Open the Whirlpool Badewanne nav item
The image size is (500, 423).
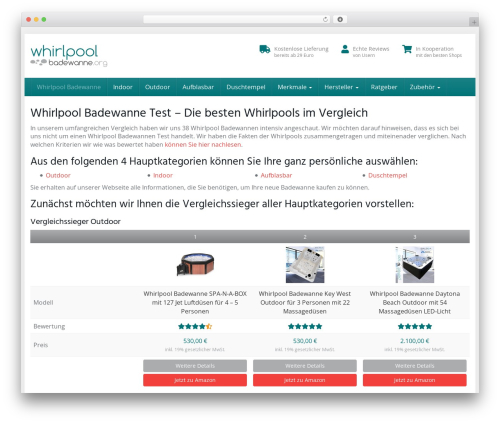69,87
